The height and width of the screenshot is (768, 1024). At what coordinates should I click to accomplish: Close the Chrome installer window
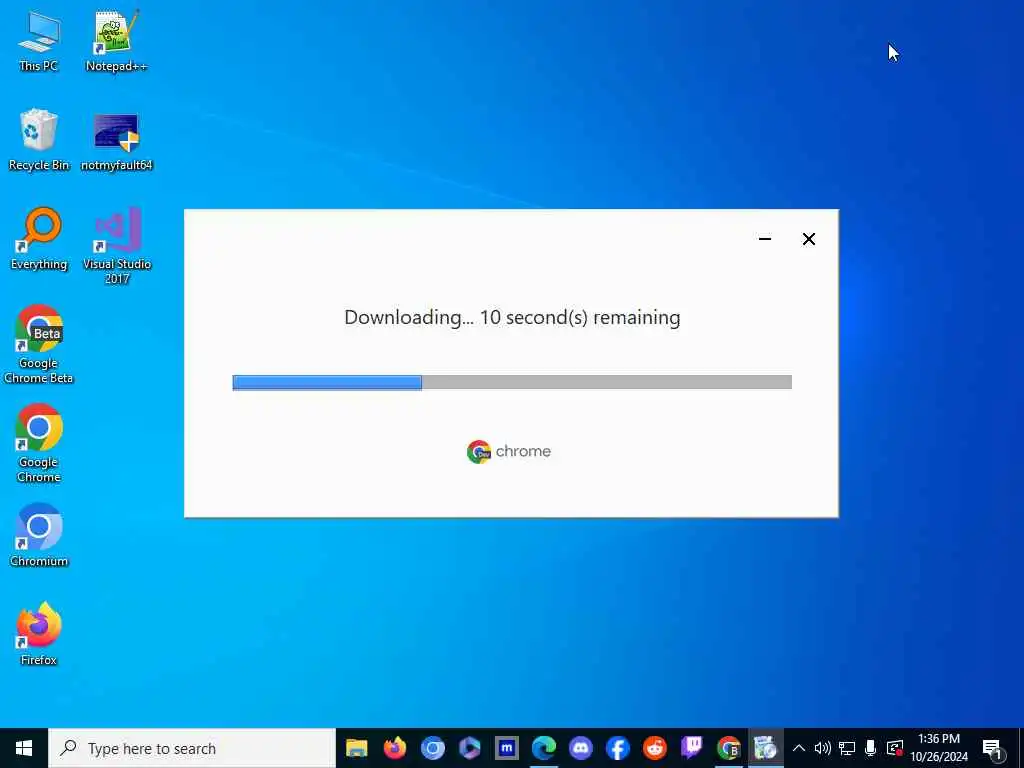pos(808,239)
